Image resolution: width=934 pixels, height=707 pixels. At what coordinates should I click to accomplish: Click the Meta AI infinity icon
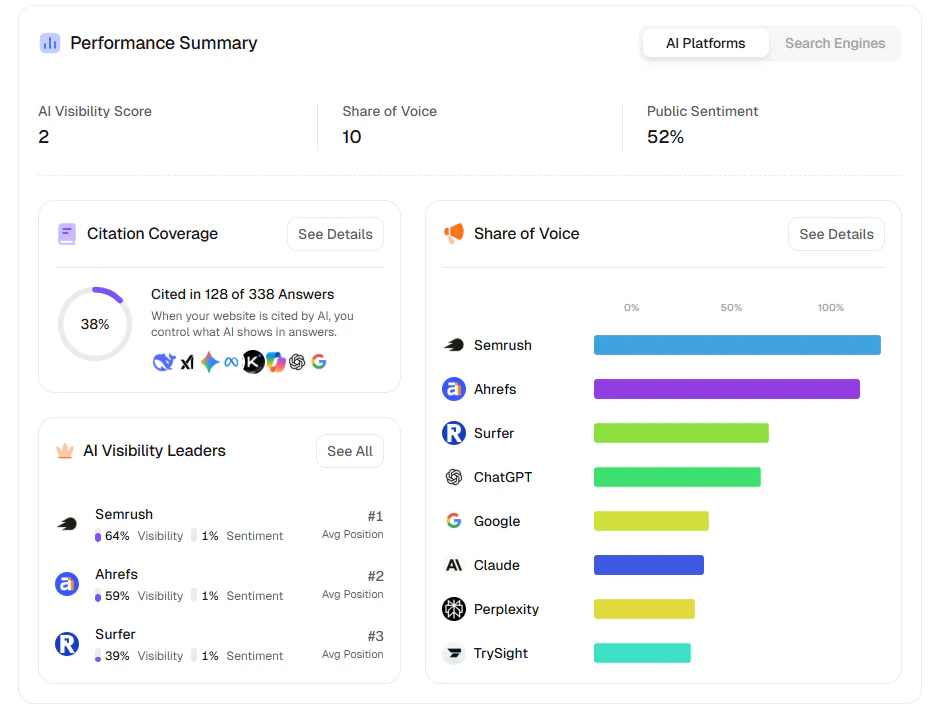click(x=232, y=361)
